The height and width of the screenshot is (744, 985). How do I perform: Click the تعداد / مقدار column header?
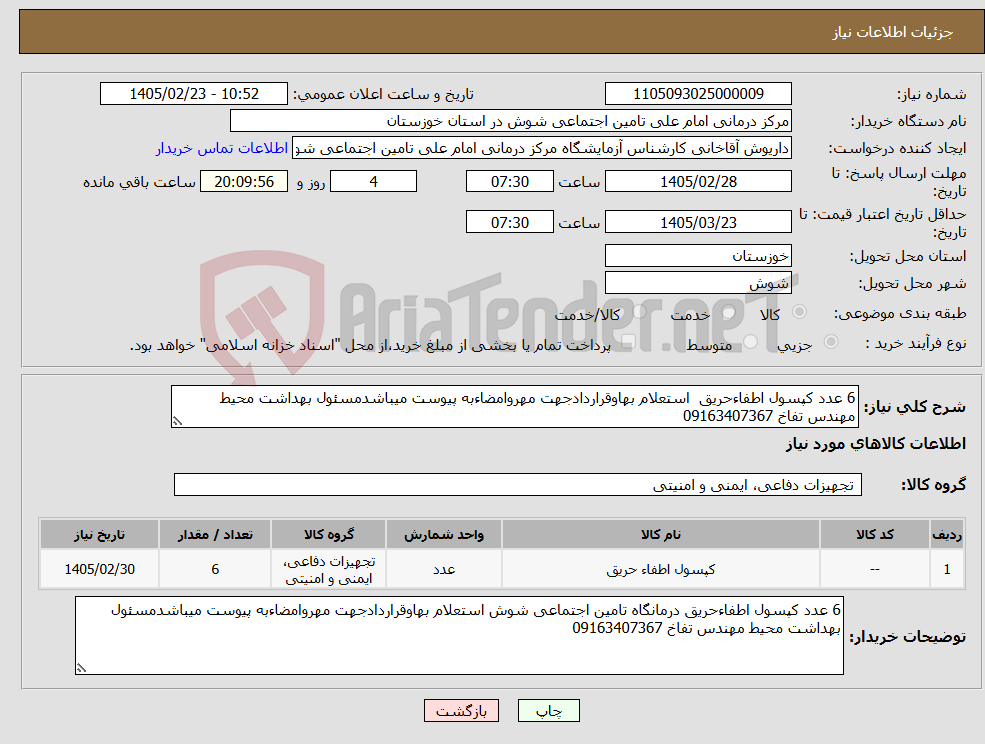[215, 534]
